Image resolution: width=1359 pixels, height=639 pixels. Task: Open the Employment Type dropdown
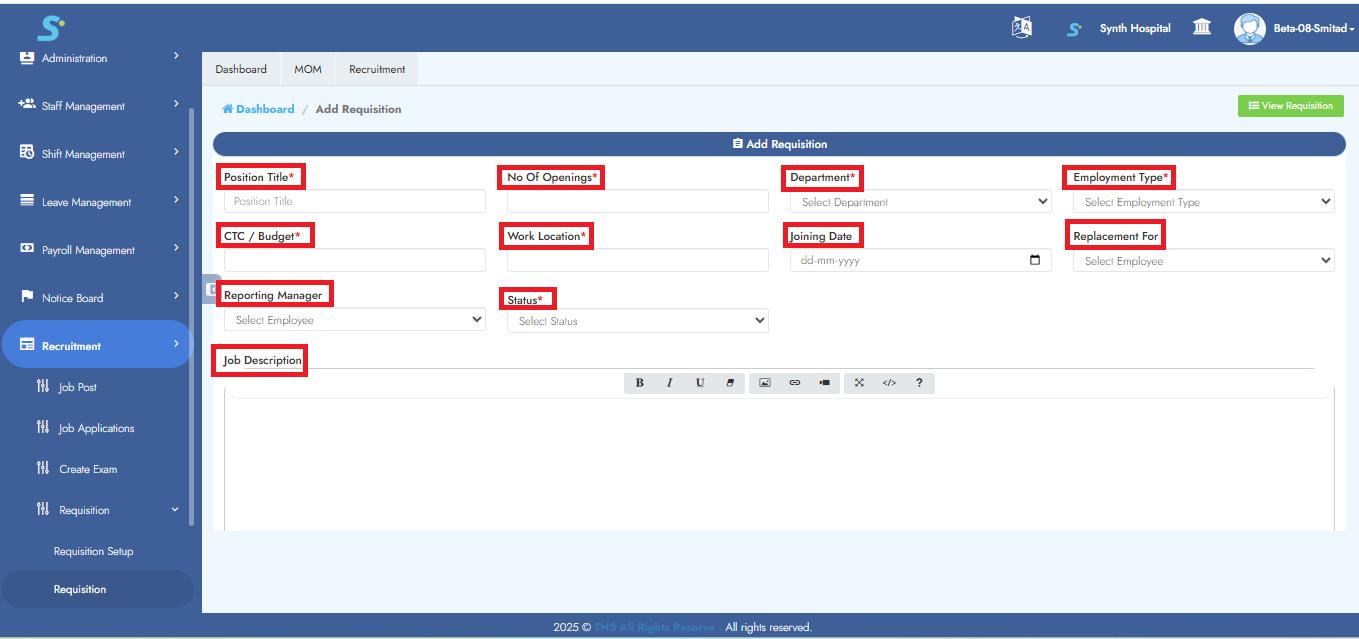[x=1202, y=201]
